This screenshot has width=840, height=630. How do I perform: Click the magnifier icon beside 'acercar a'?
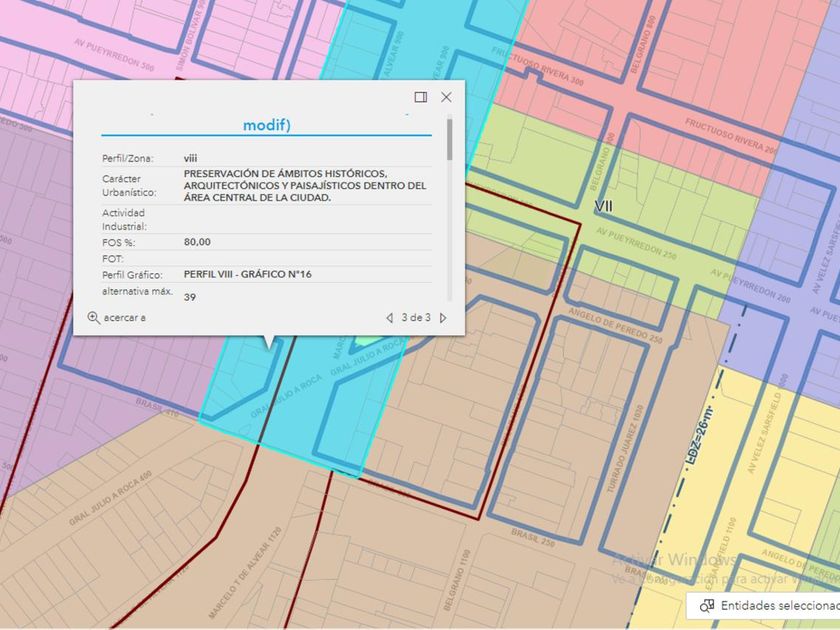(x=93, y=318)
